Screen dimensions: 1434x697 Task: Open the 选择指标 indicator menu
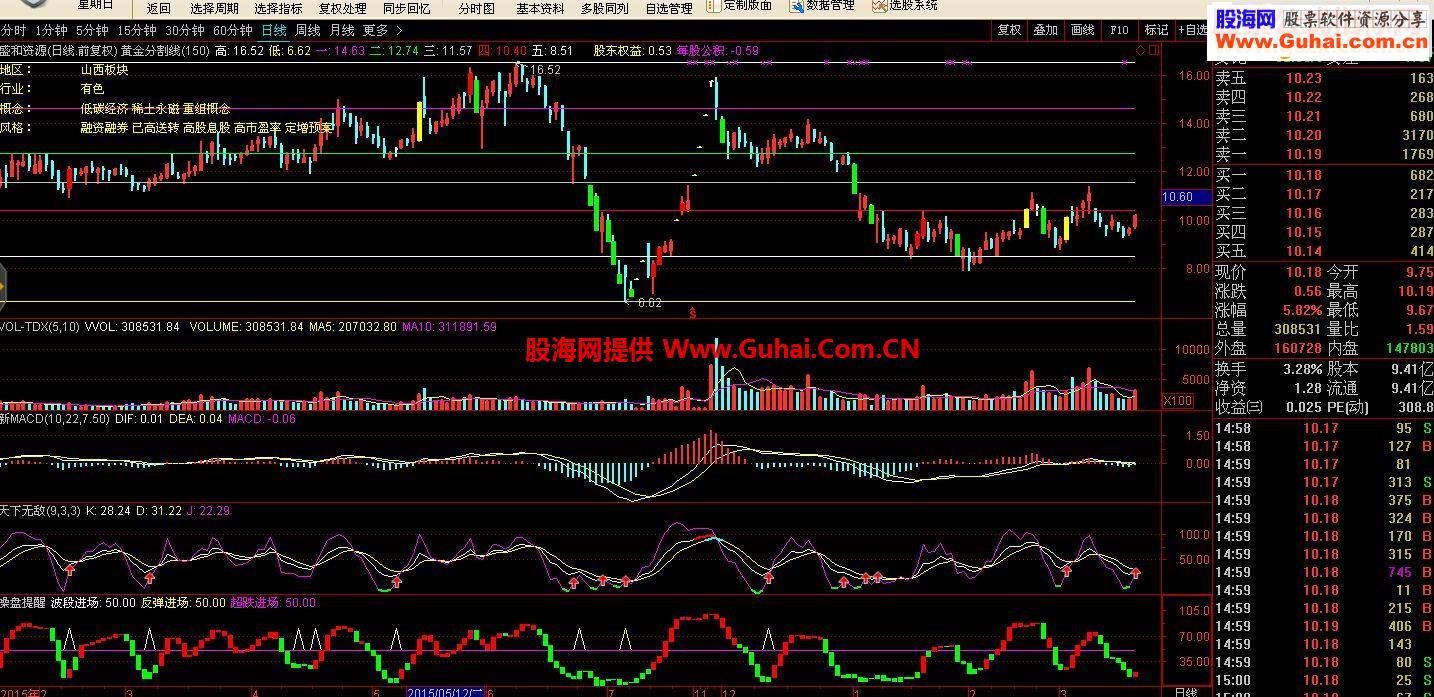point(278,8)
